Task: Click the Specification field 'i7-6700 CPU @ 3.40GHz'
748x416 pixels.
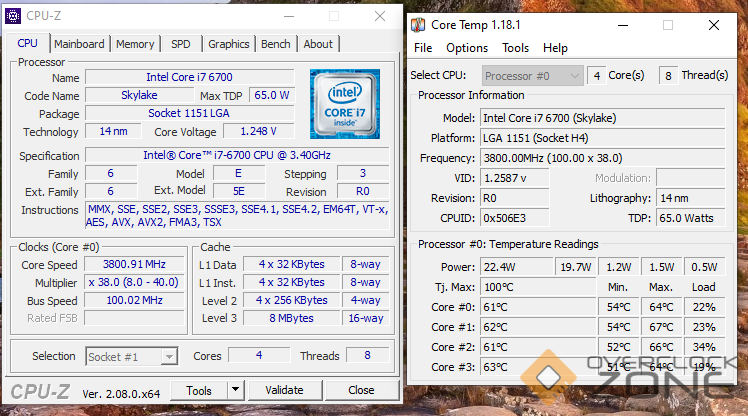Action: 237,156
